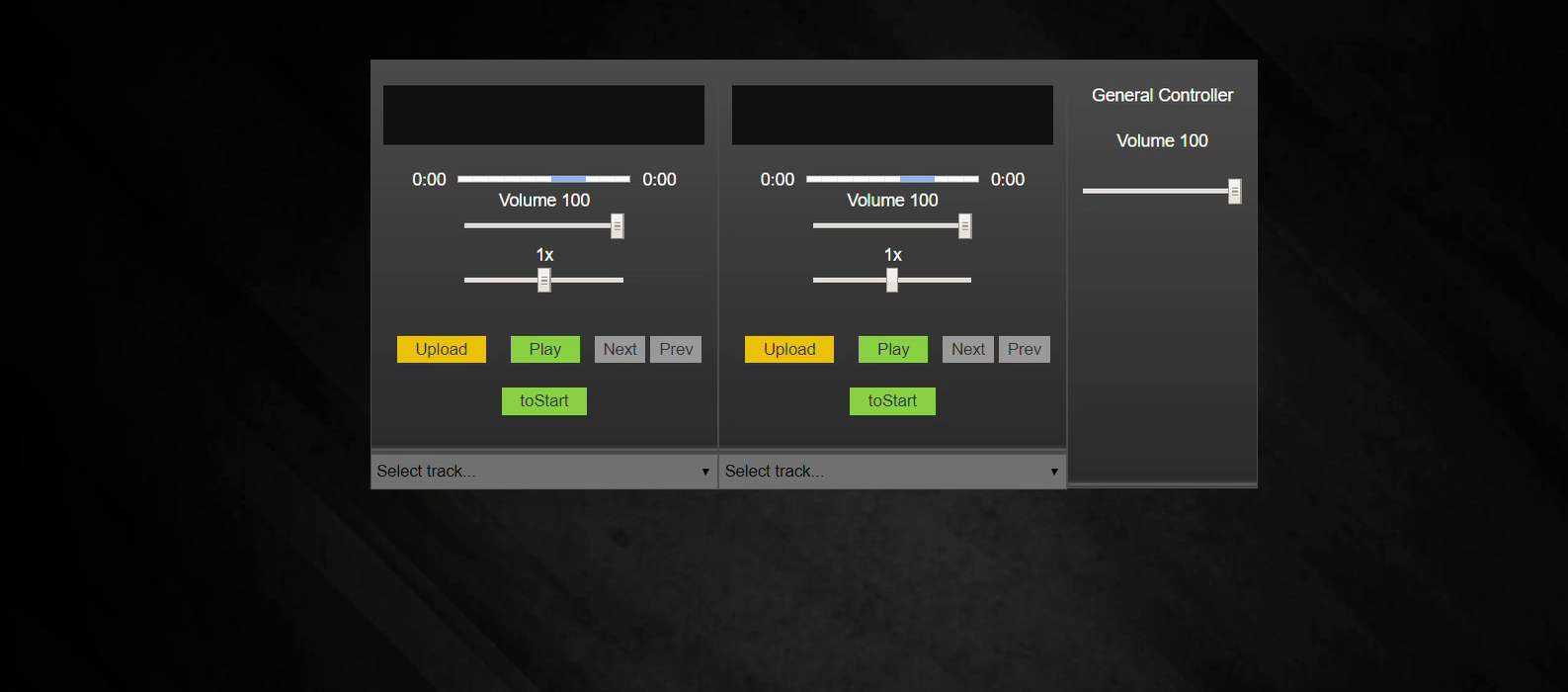The width and height of the screenshot is (1568, 692).
Task: Click left deck black display area
Action: tap(544, 115)
